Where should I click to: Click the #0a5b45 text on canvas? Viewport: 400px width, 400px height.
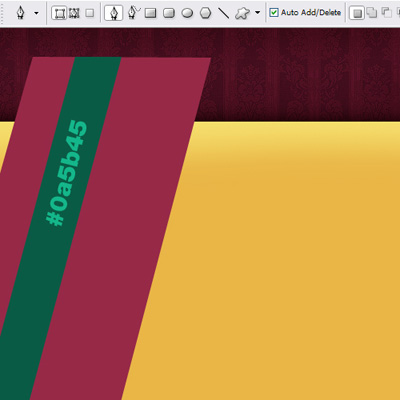pyautogui.click(x=67, y=173)
